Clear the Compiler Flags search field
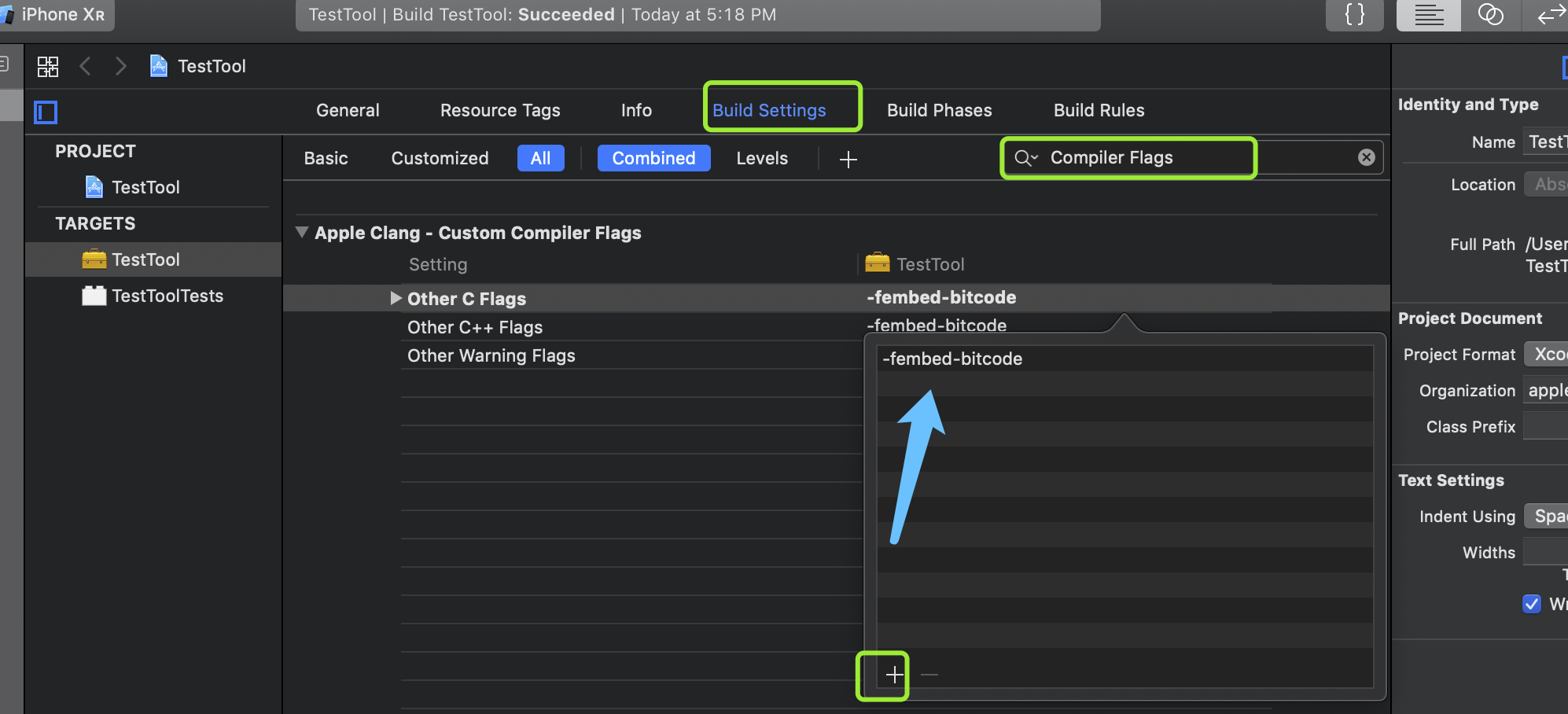 tap(1367, 157)
